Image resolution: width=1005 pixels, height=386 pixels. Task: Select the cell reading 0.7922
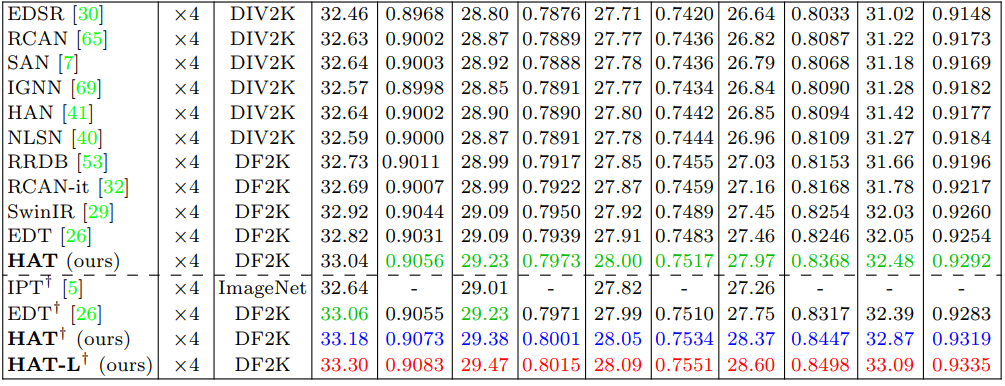click(x=551, y=187)
